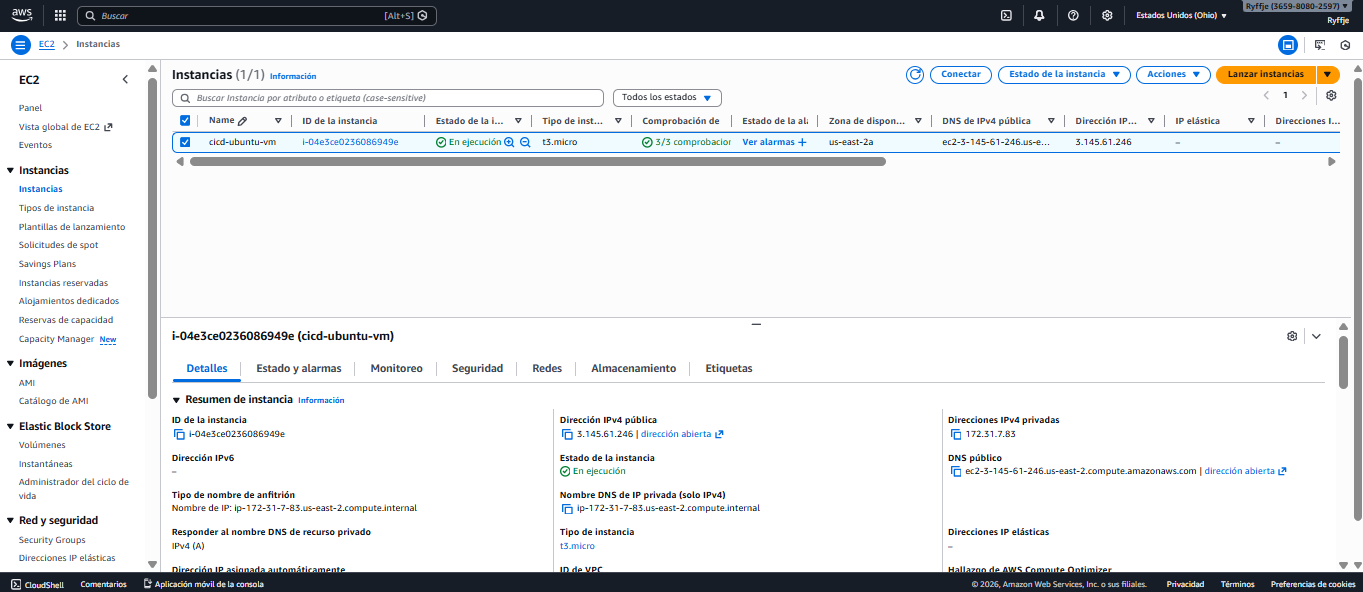Switch to the Almacenamiento tab
The width and height of the screenshot is (1363, 592).
pyautogui.click(x=632, y=368)
